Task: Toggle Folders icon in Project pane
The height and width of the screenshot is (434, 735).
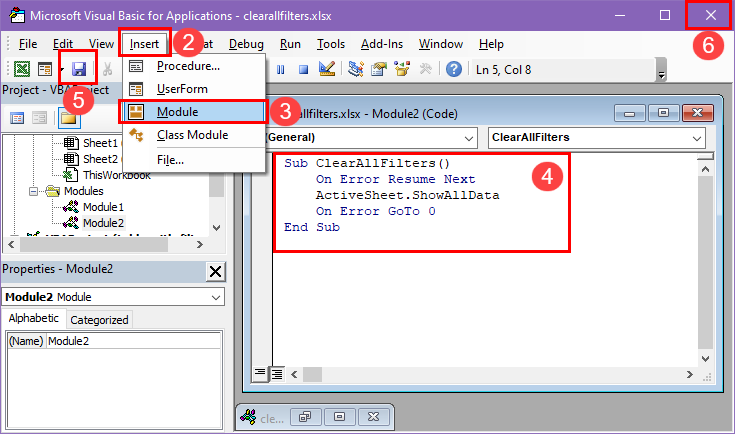Action: point(69,118)
